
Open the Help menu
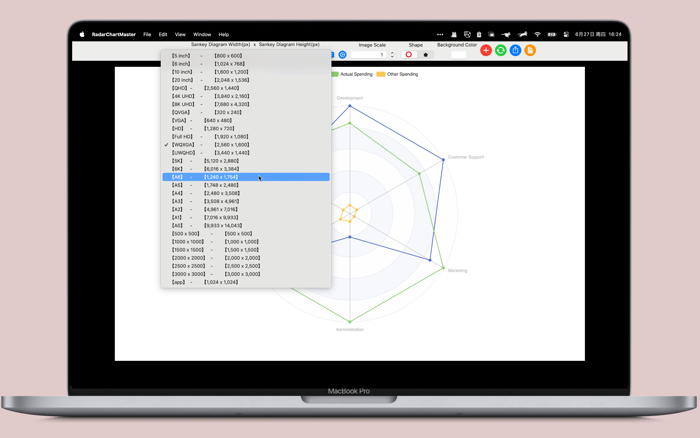tap(224, 34)
